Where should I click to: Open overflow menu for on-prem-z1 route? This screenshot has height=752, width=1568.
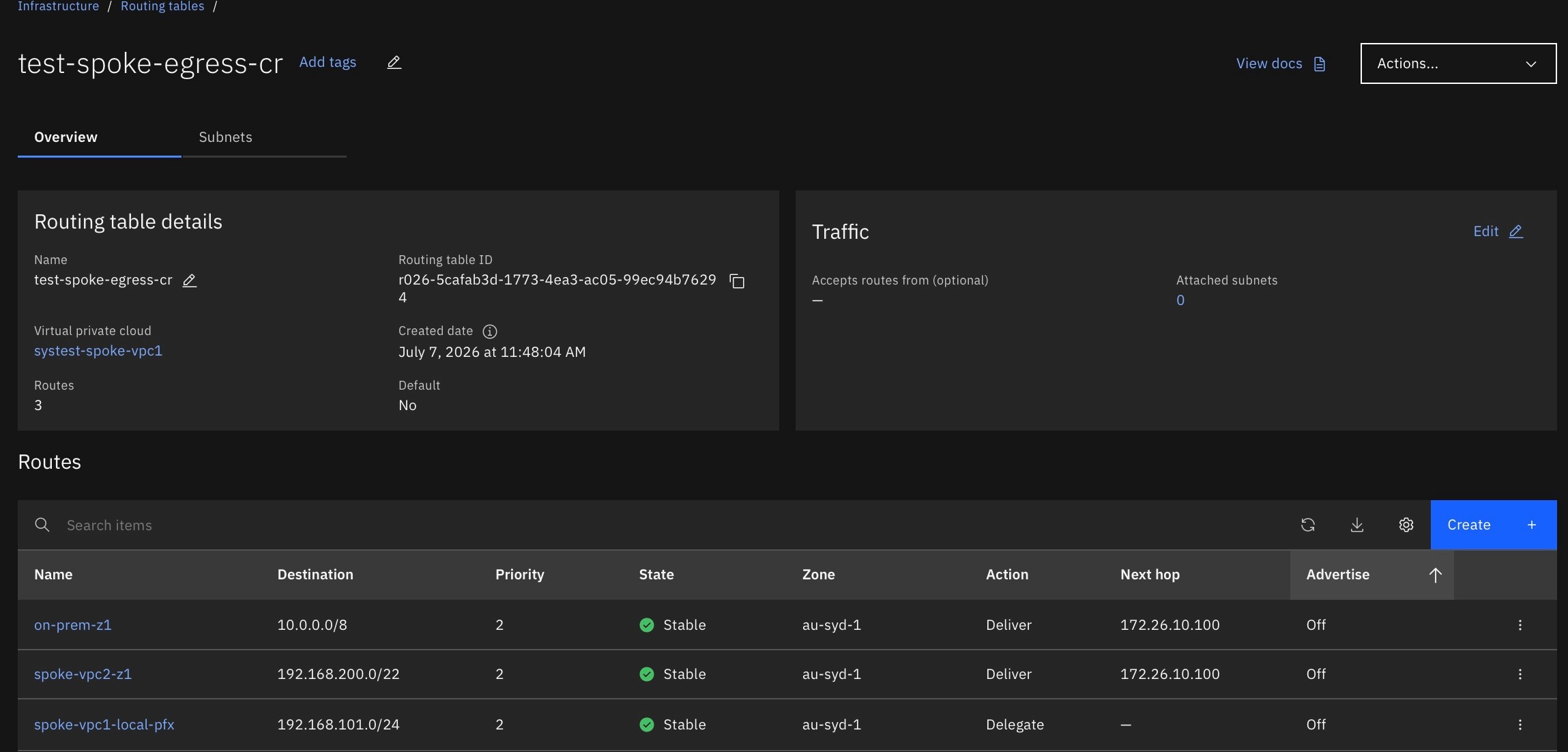pyautogui.click(x=1520, y=625)
